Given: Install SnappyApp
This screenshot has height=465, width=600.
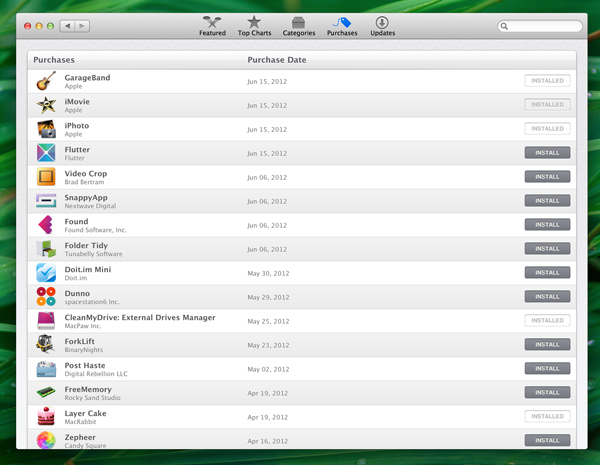Looking at the screenshot, I should [547, 201].
